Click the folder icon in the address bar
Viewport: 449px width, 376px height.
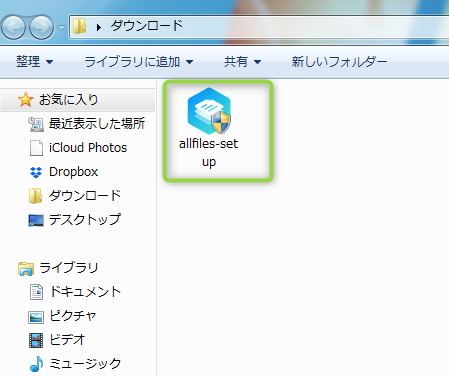[80, 26]
